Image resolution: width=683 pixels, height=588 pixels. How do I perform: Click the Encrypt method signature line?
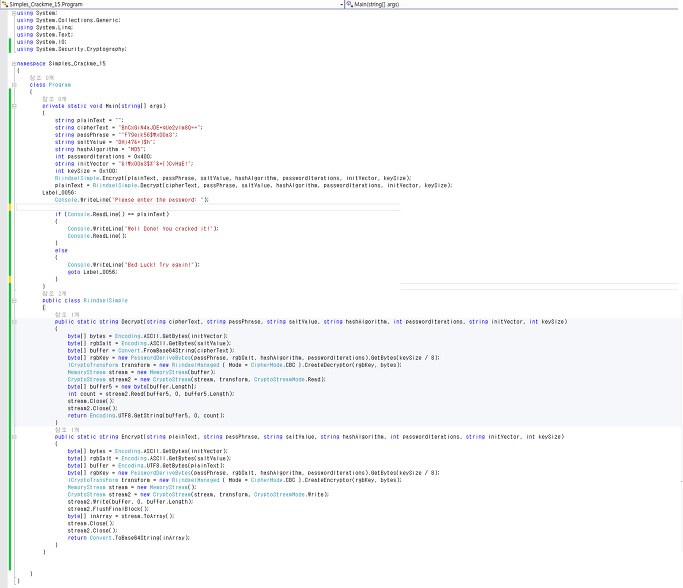(309, 437)
